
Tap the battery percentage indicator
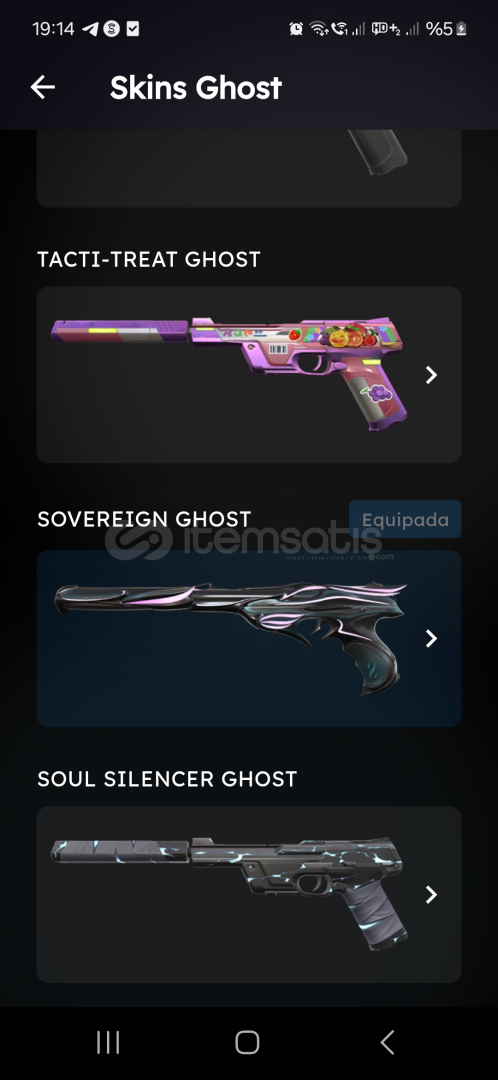(446, 29)
